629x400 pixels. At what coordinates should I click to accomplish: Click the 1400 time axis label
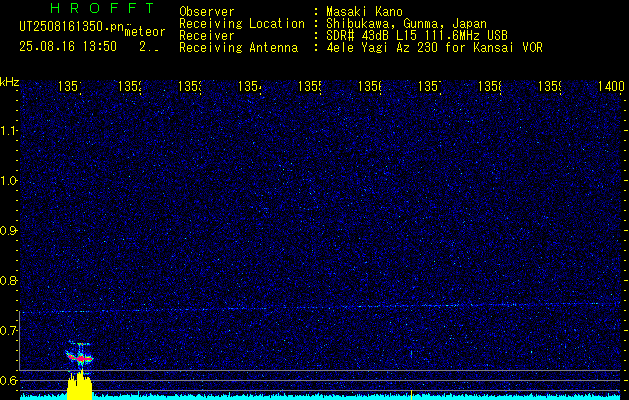point(611,86)
